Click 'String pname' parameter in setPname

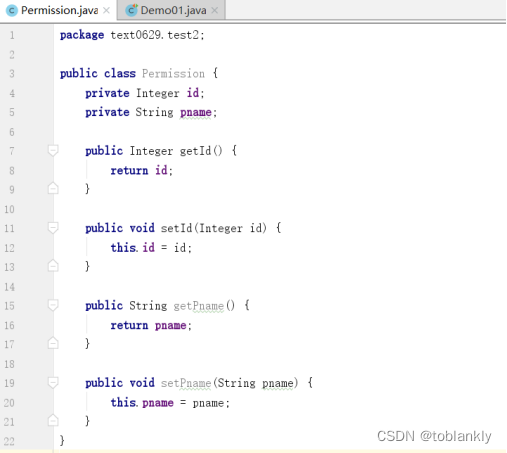[x=256, y=383]
